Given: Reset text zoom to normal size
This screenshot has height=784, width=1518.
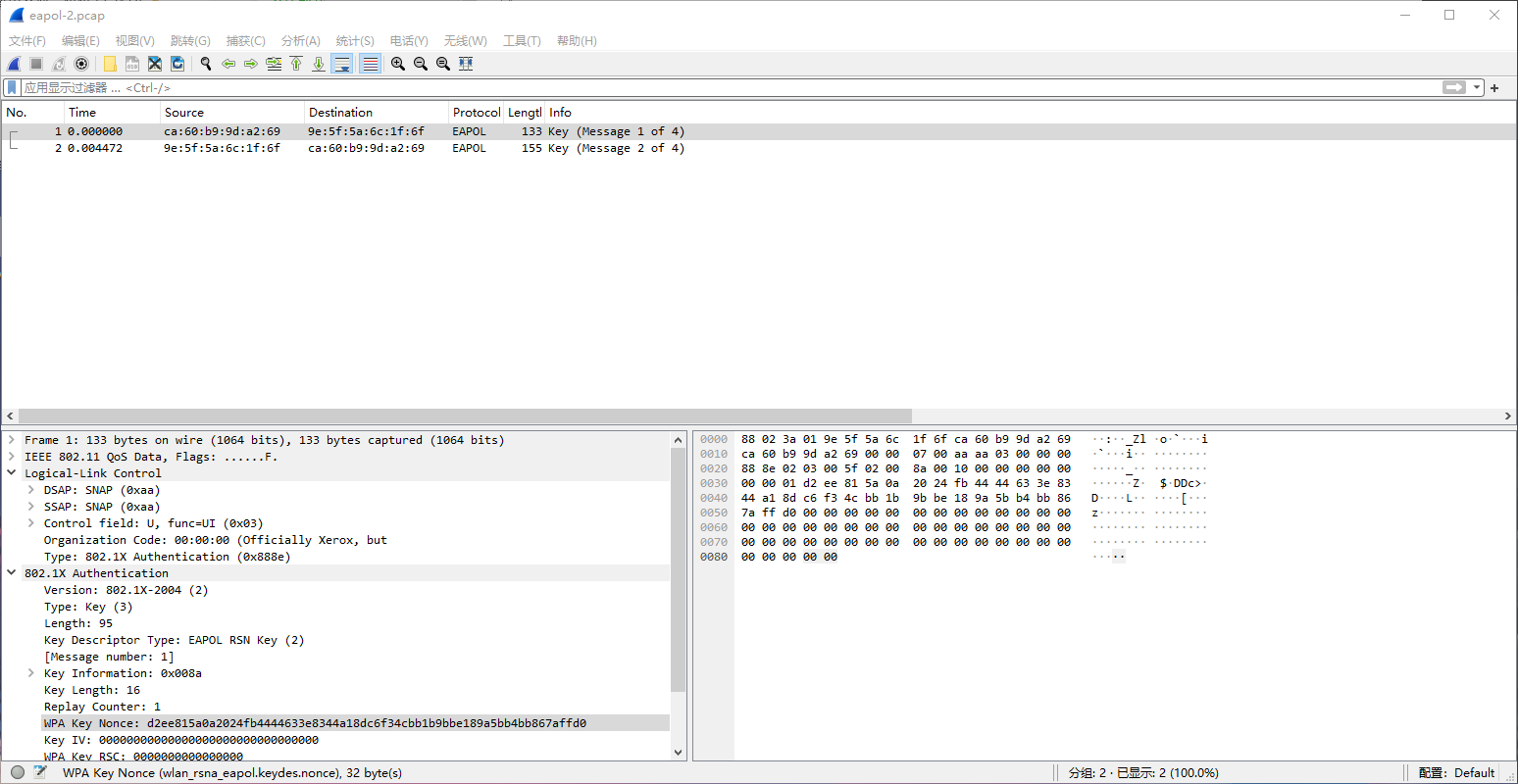Looking at the screenshot, I should coord(443,64).
